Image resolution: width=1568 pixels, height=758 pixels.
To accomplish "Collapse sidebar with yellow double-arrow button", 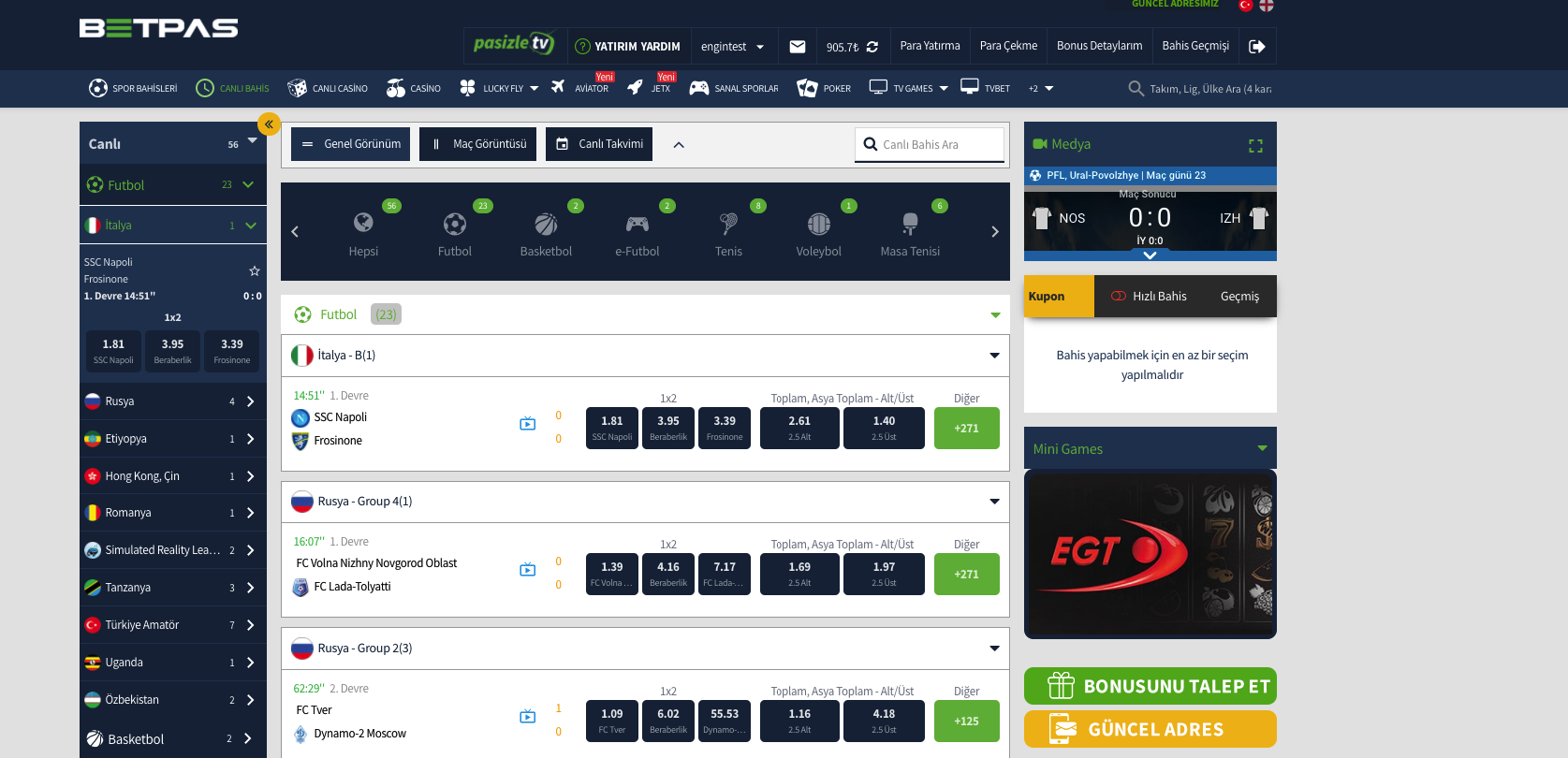I will (269, 124).
